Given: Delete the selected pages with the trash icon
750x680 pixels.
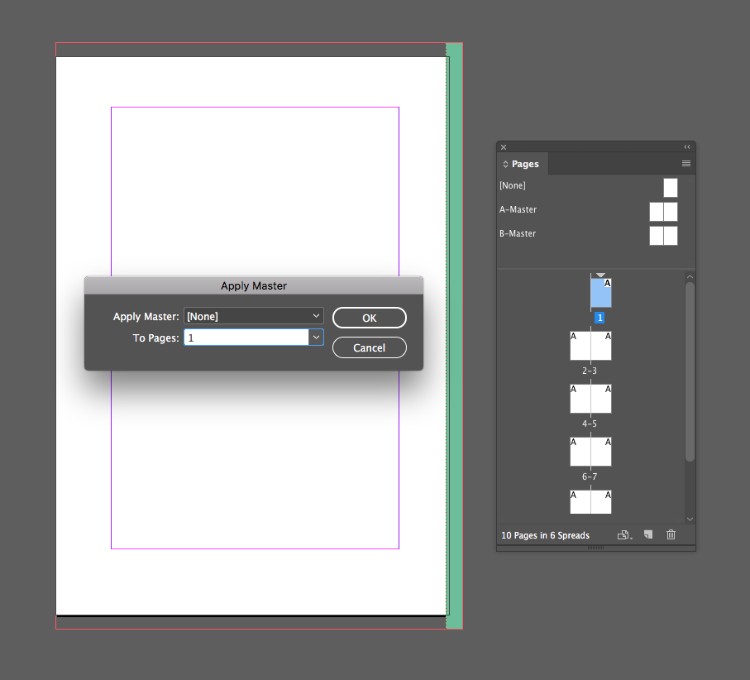Looking at the screenshot, I should coord(671,535).
